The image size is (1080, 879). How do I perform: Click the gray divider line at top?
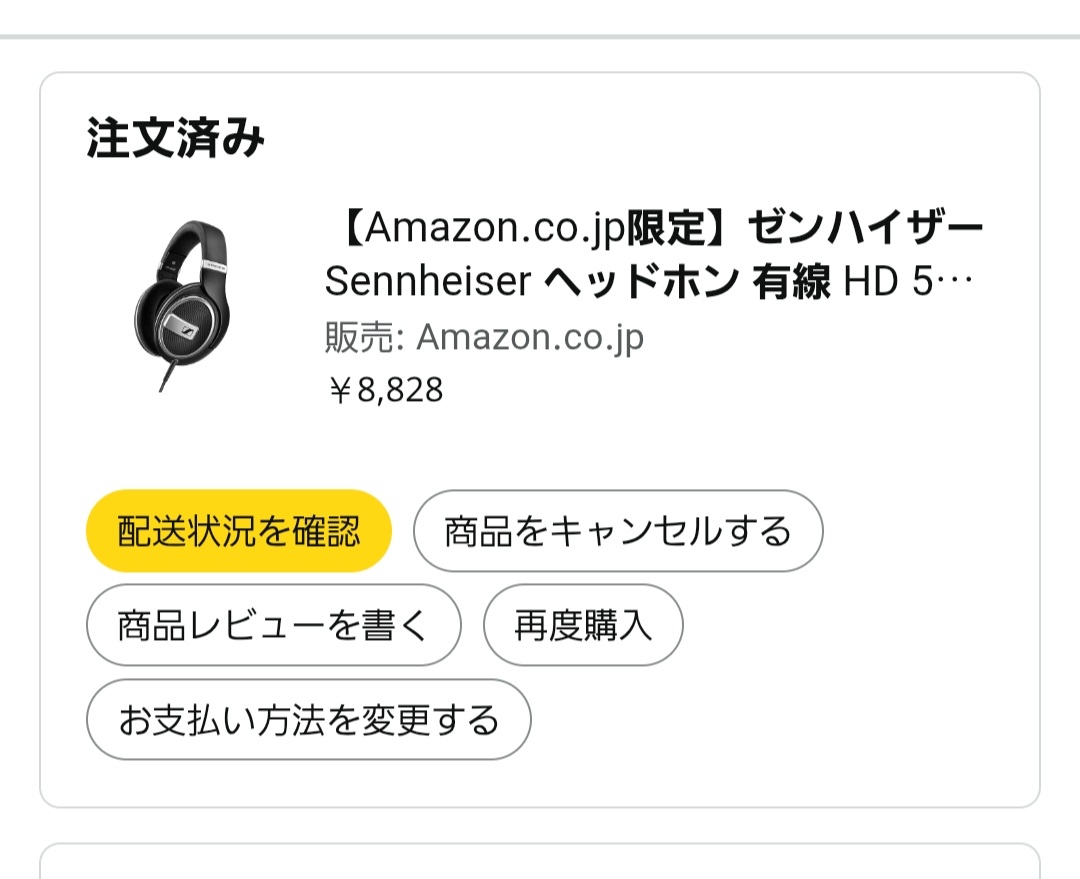(x=540, y=37)
